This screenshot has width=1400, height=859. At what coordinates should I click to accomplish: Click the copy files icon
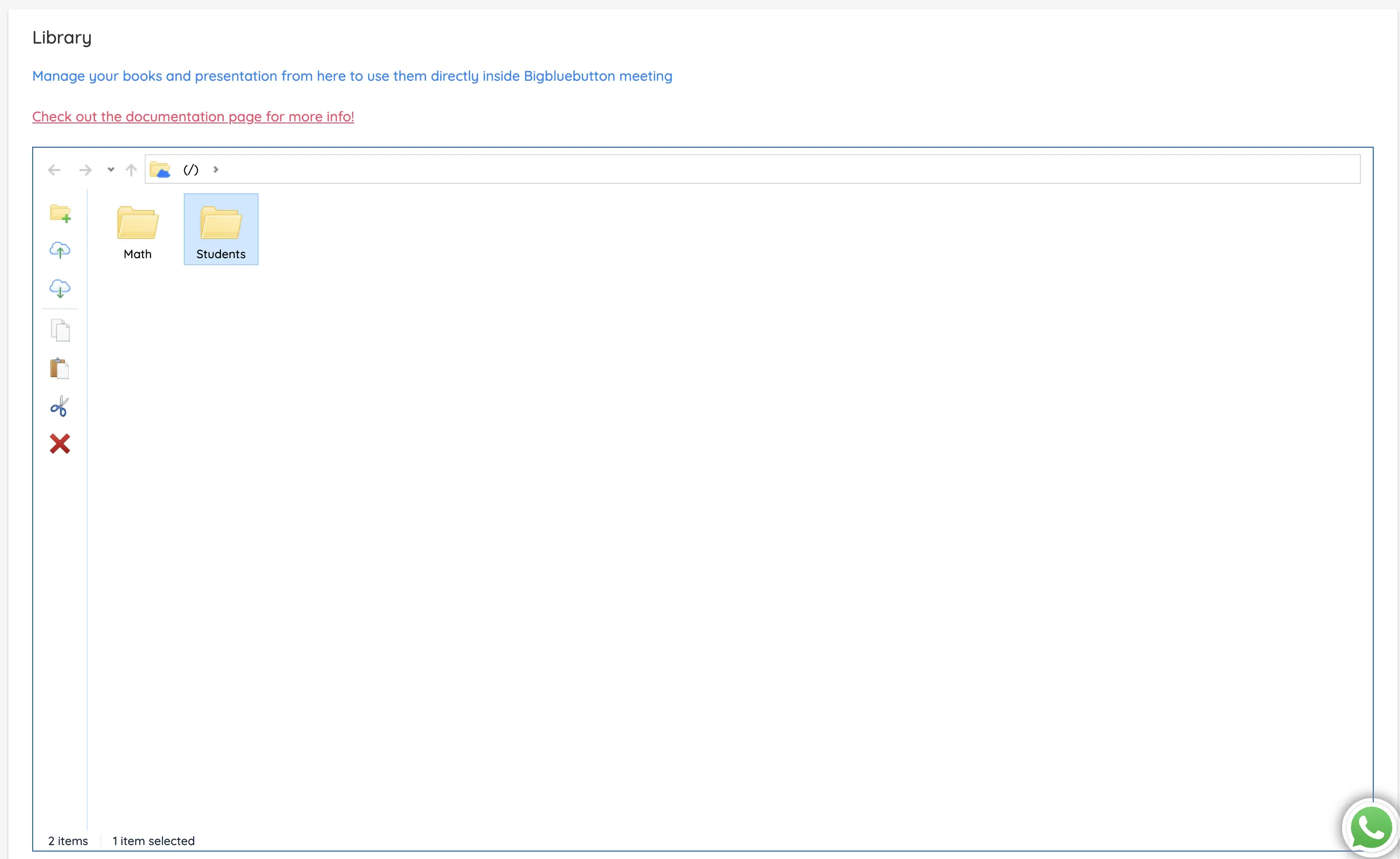60,330
